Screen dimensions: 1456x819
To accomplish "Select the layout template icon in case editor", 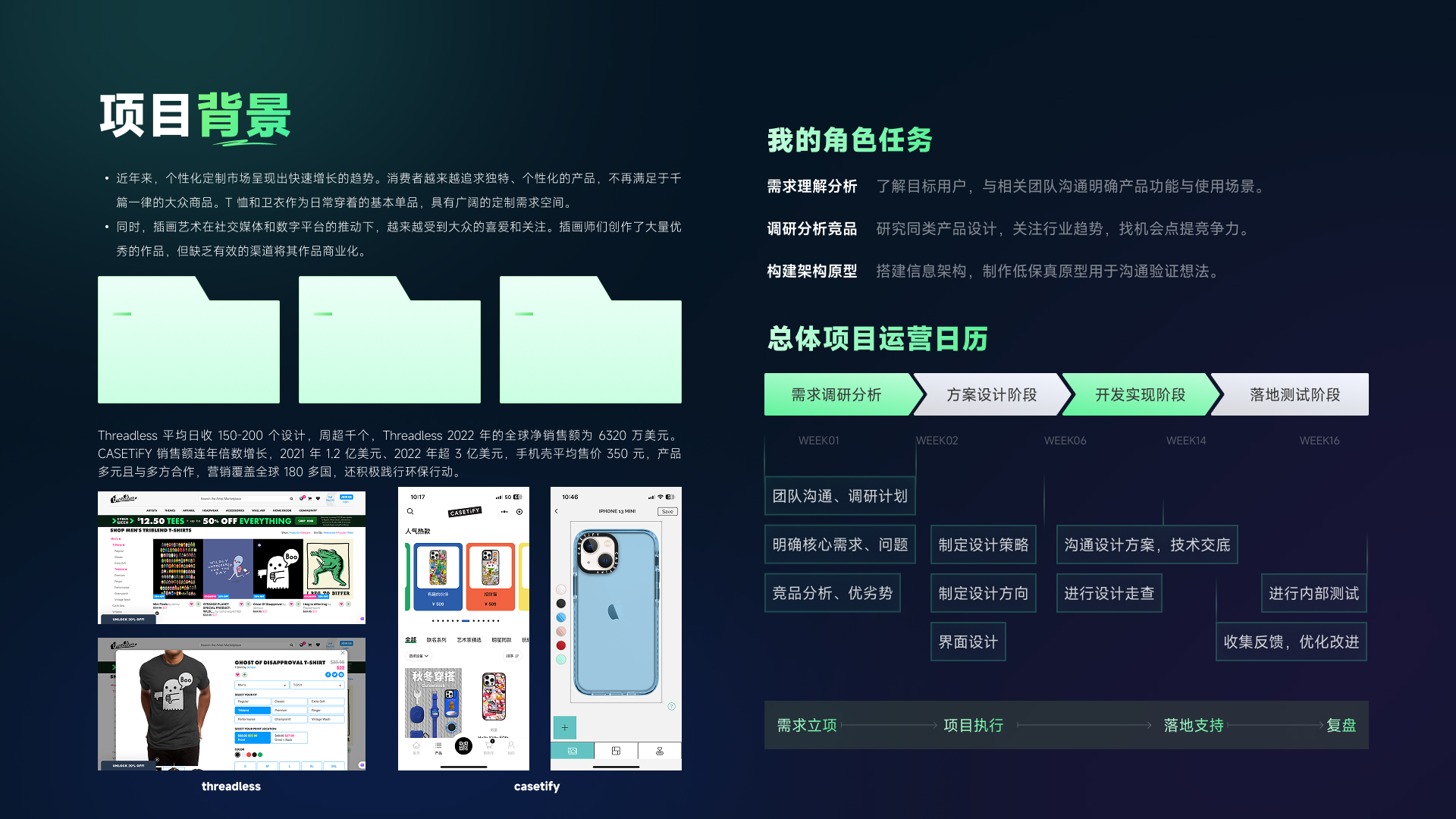I will tap(616, 751).
